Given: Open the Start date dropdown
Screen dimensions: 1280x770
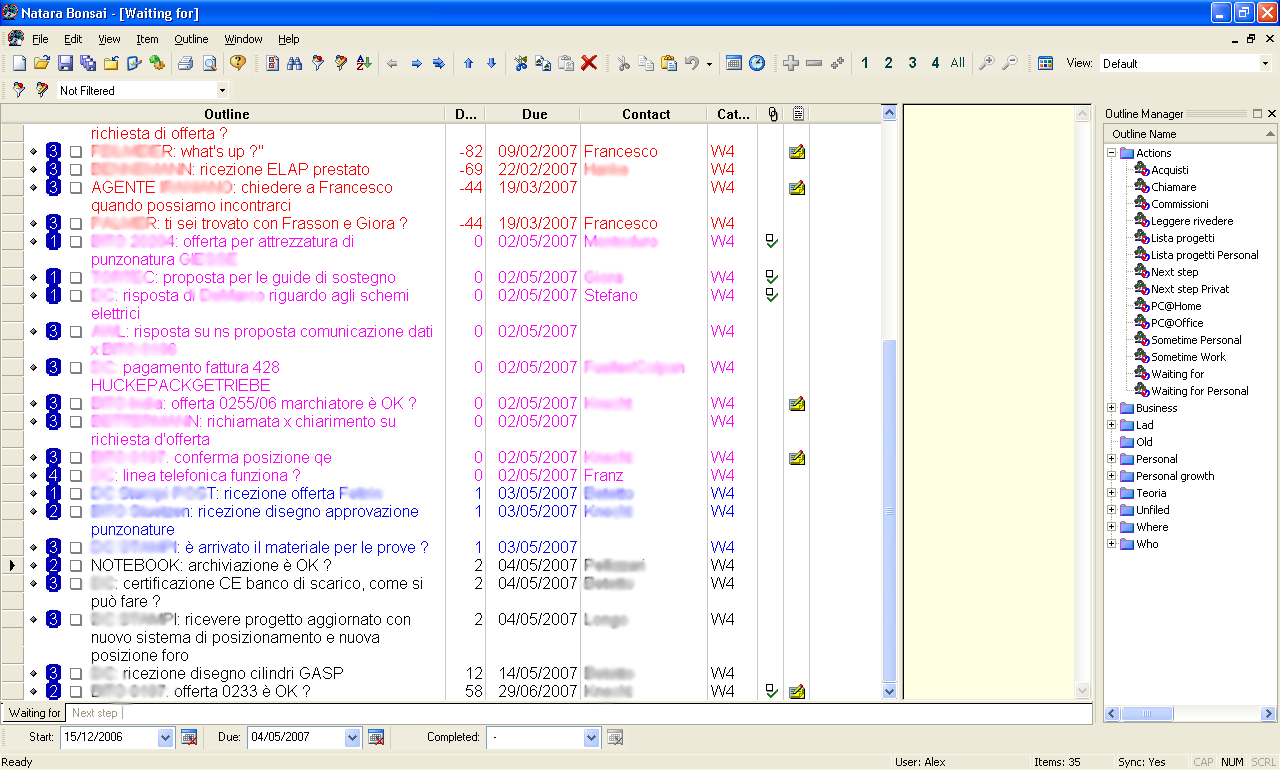Looking at the screenshot, I should click(165, 738).
